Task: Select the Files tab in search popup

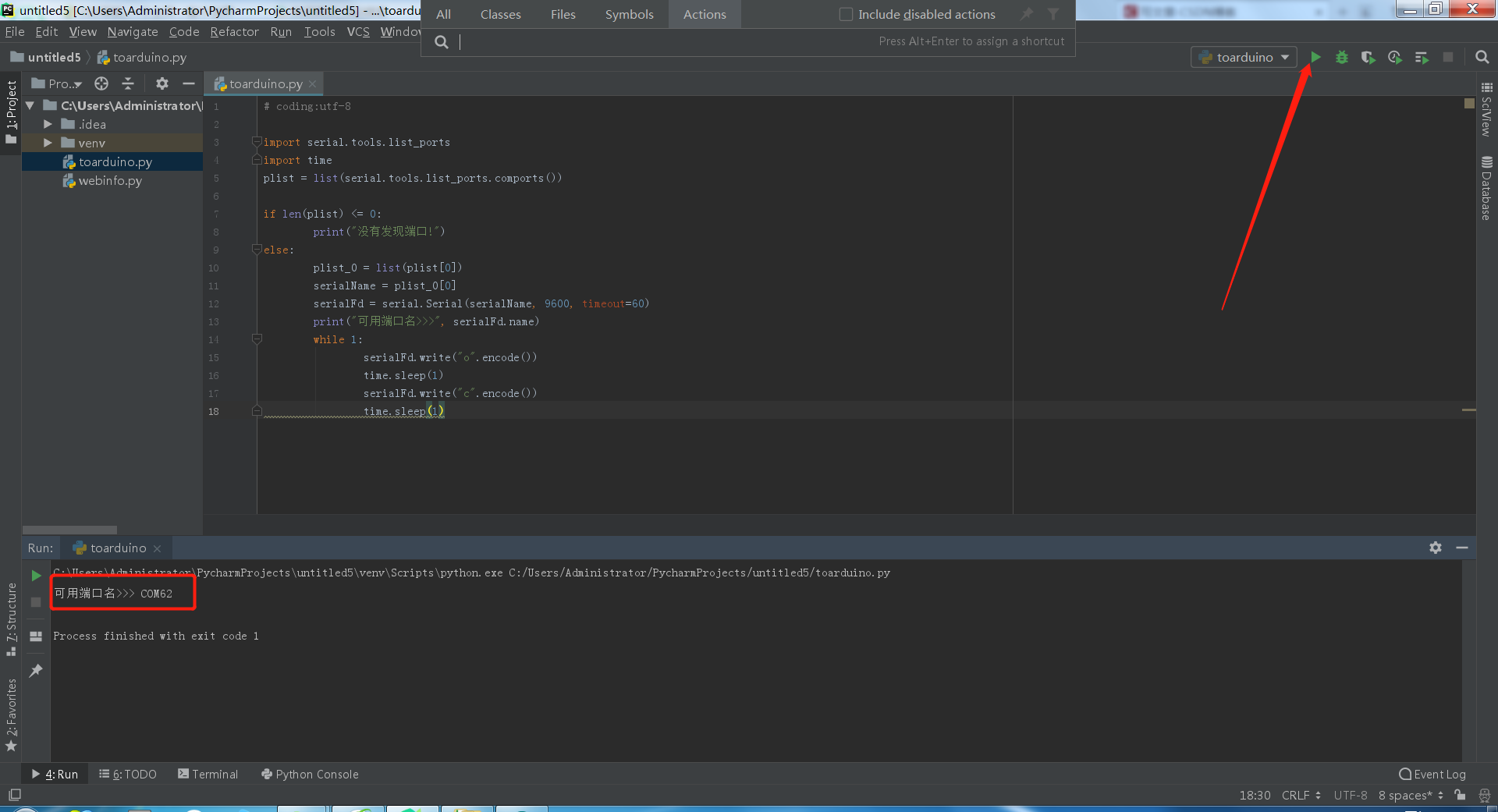Action: coord(563,14)
